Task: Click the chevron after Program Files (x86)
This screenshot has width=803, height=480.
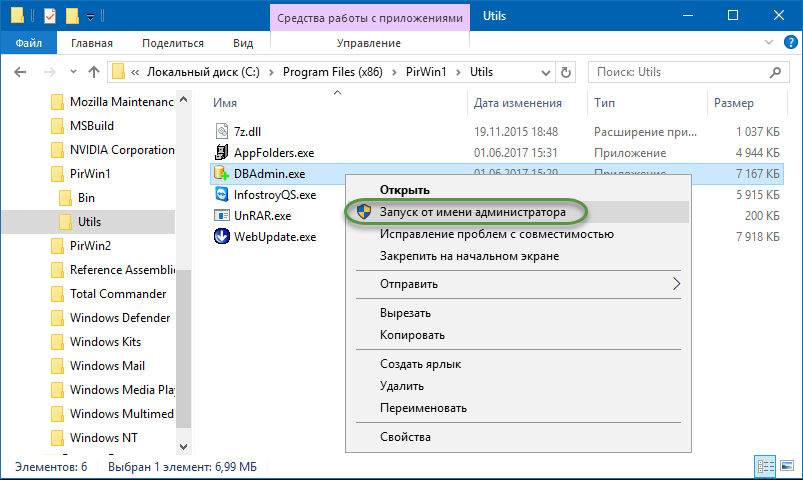Action: pos(394,73)
